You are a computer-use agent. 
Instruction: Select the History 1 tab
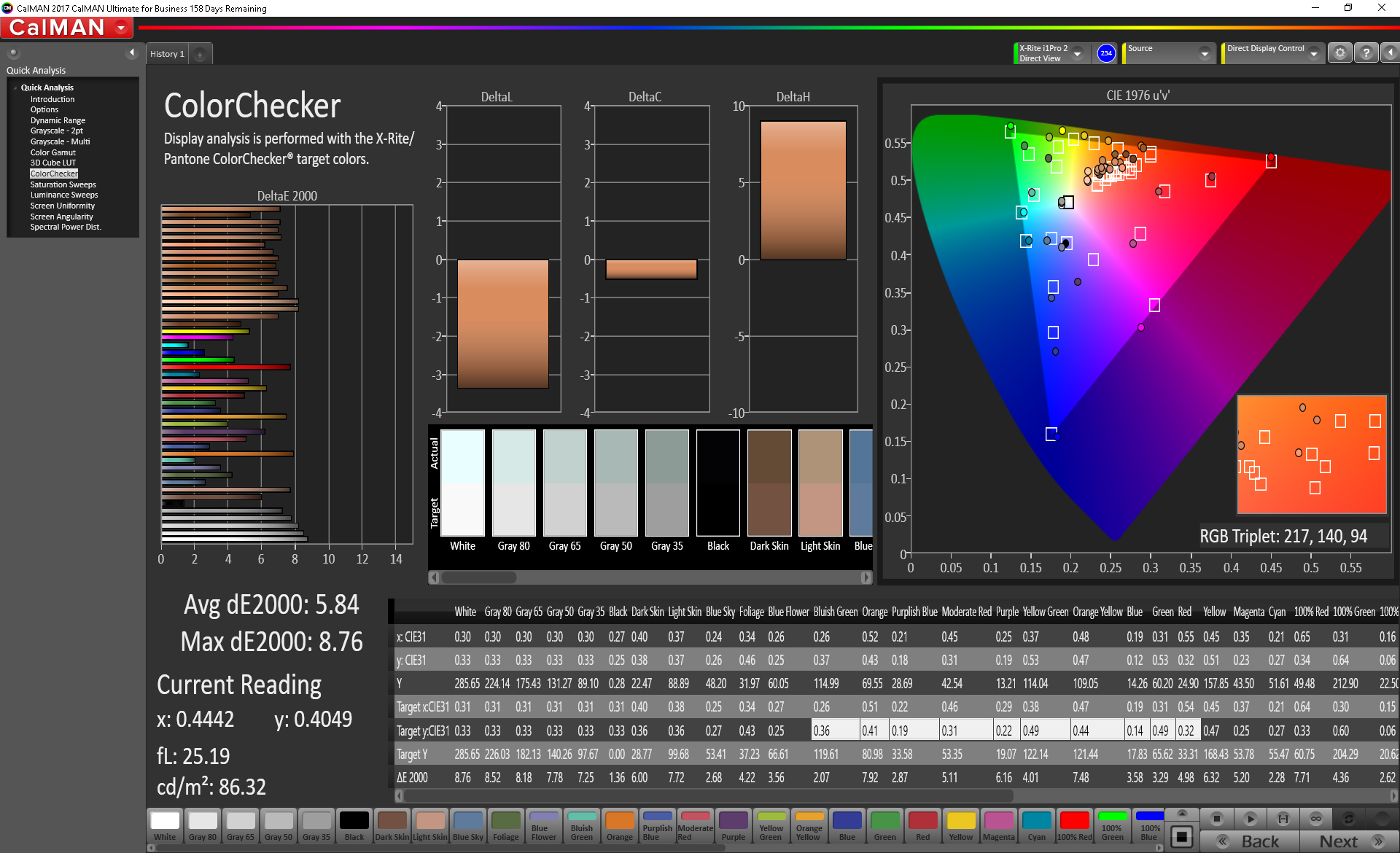pyautogui.click(x=168, y=54)
